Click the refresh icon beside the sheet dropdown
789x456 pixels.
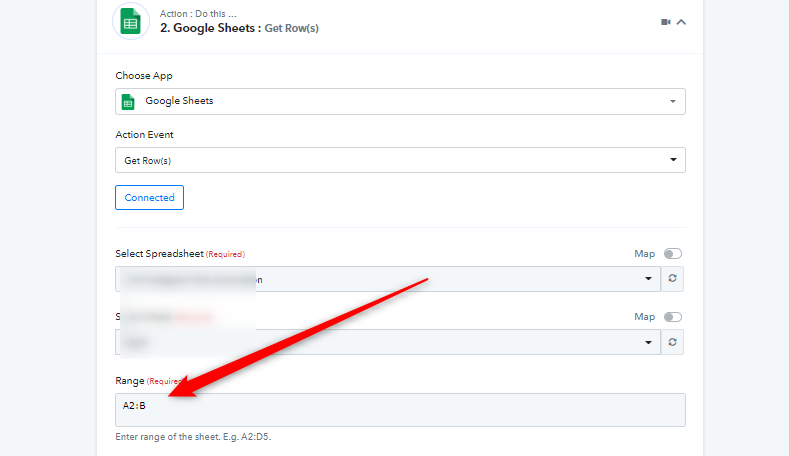pos(673,342)
